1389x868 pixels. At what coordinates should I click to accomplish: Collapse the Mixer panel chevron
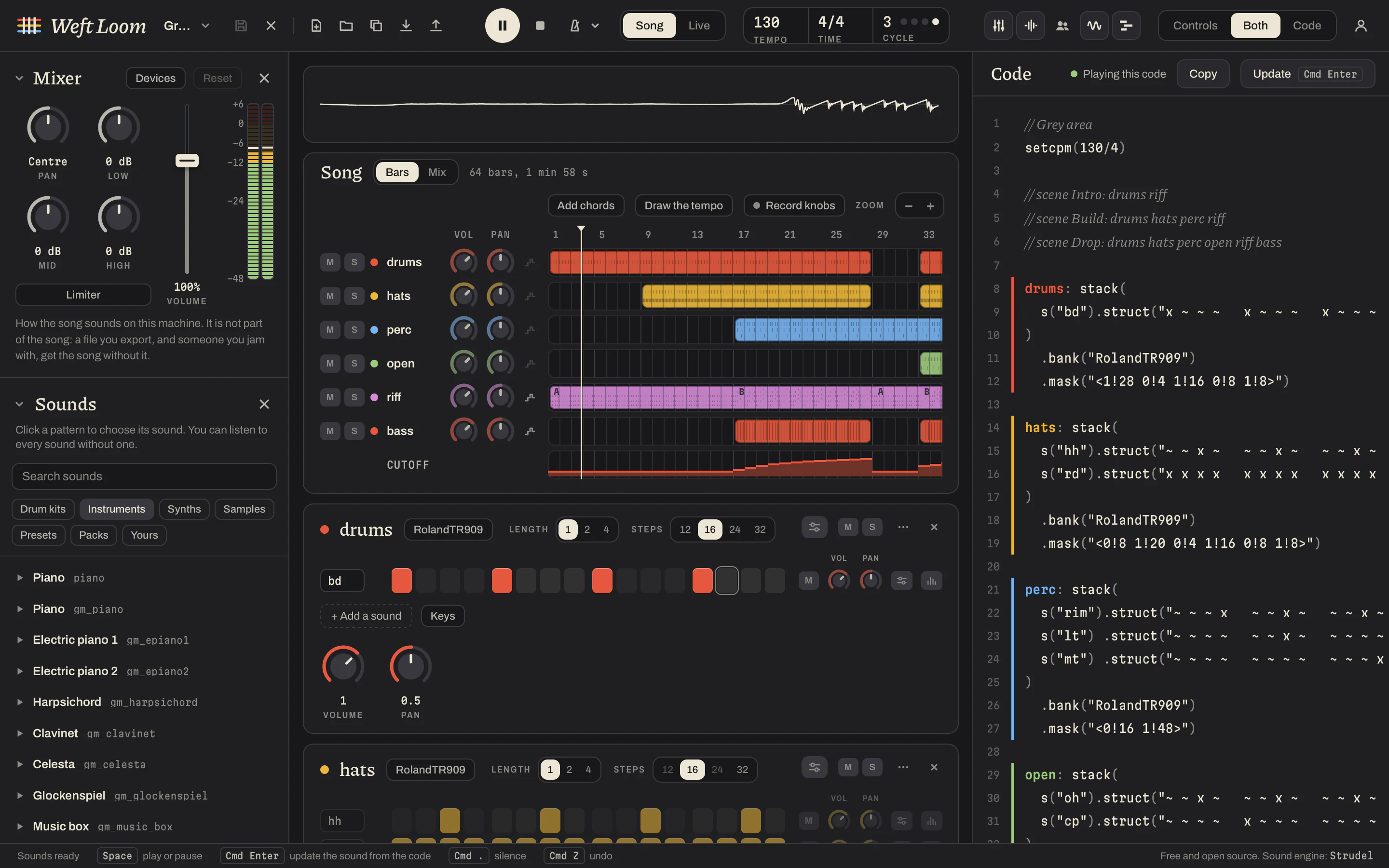(x=19, y=78)
